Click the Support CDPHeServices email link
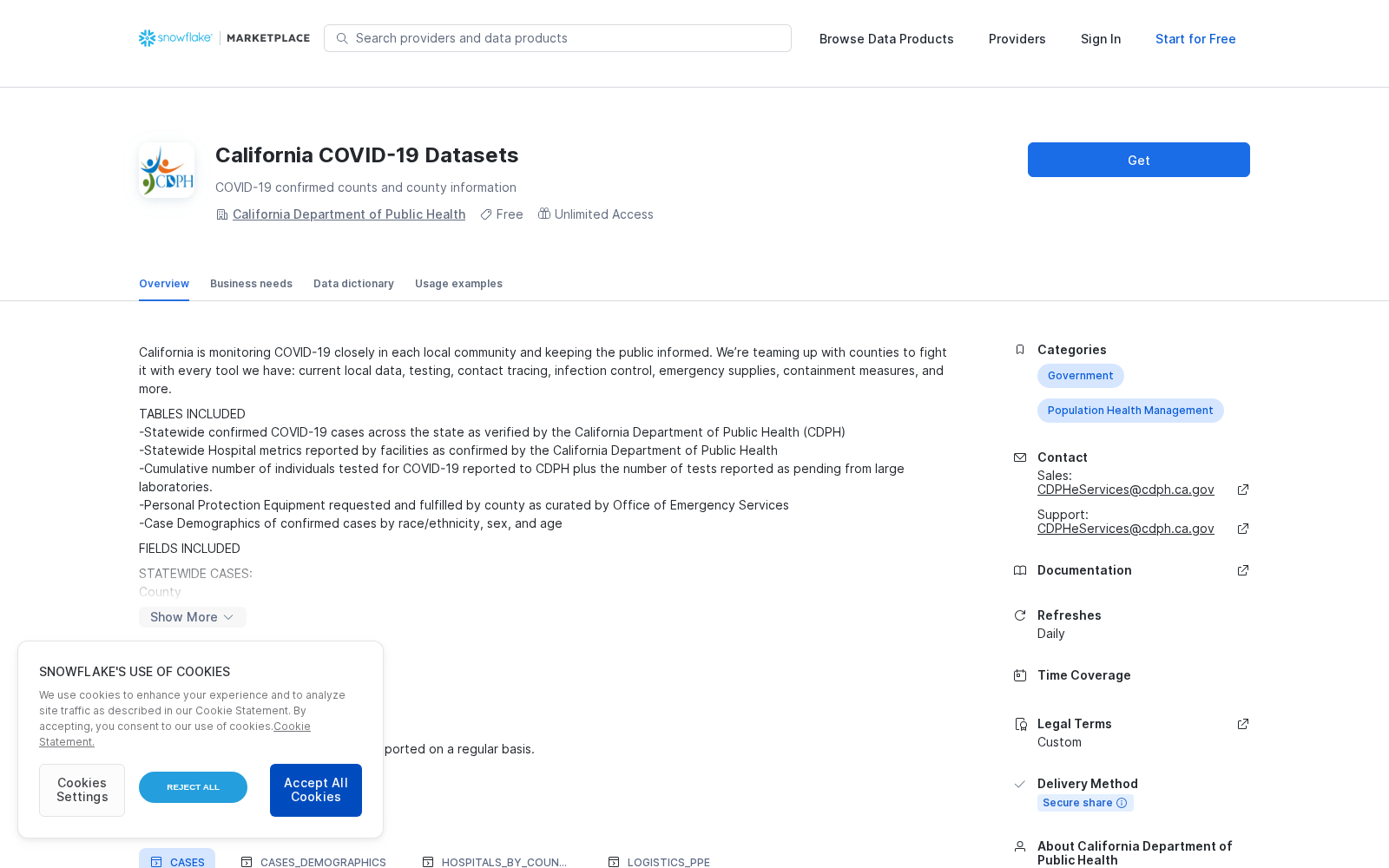Image resolution: width=1389 pixels, height=868 pixels. tap(1126, 529)
